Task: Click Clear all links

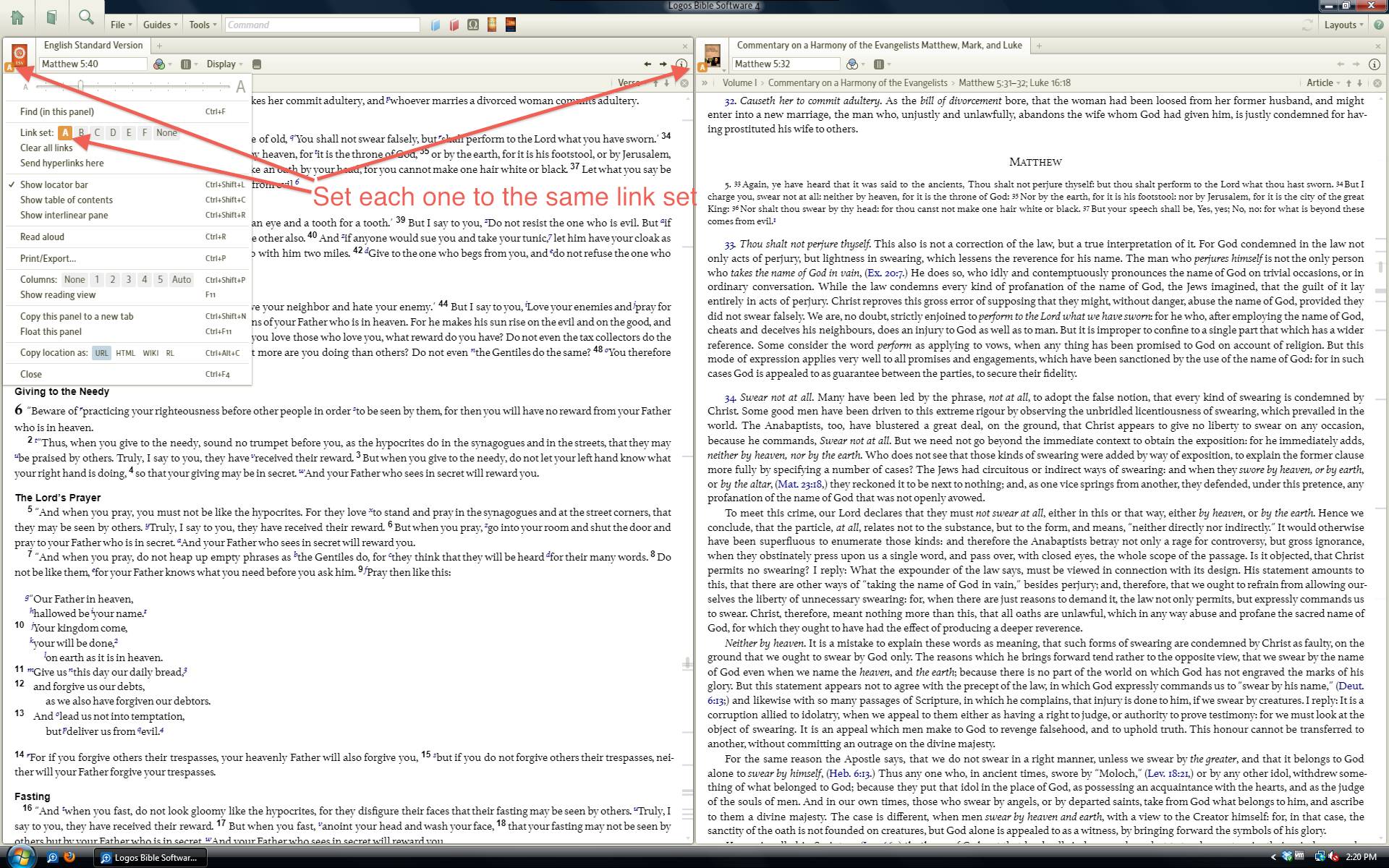Action: [x=46, y=148]
